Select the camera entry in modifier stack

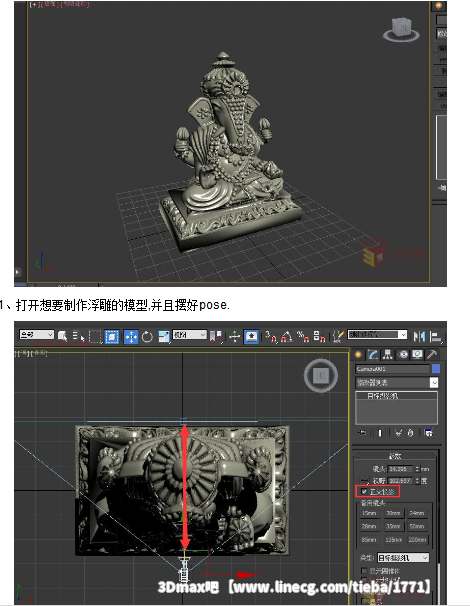[x=396, y=396]
